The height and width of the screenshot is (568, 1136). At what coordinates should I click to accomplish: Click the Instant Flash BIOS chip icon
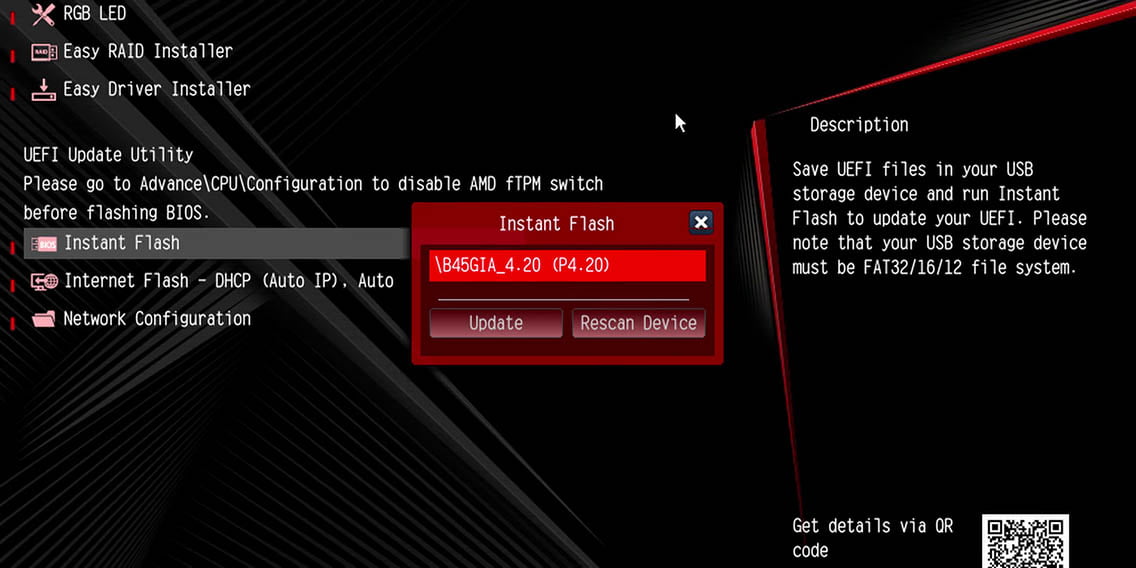44,243
